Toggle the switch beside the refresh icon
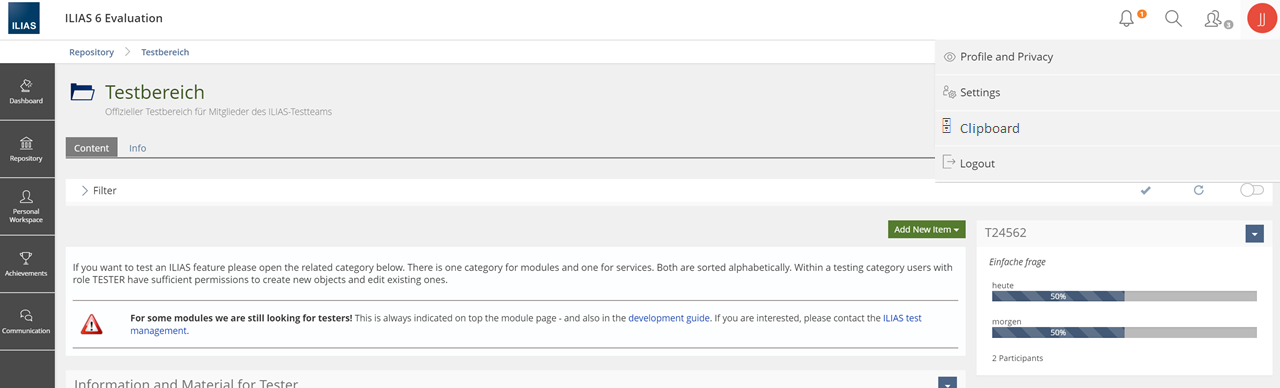This screenshot has width=1280, height=388. [x=1251, y=190]
